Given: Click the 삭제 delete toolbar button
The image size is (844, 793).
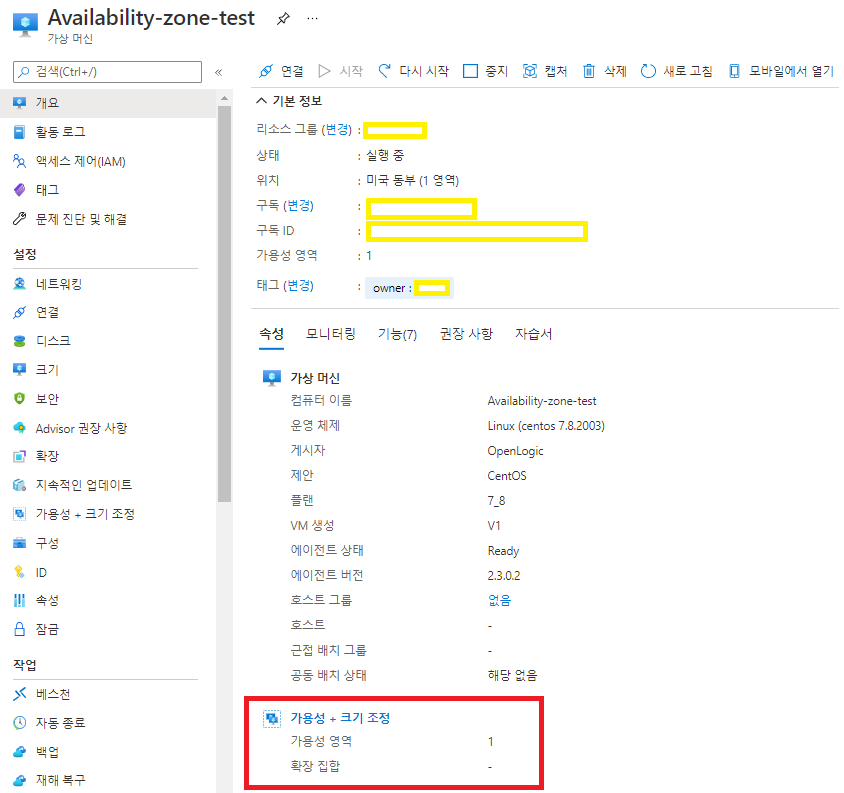Looking at the screenshot, I should (x=604, y=71).
